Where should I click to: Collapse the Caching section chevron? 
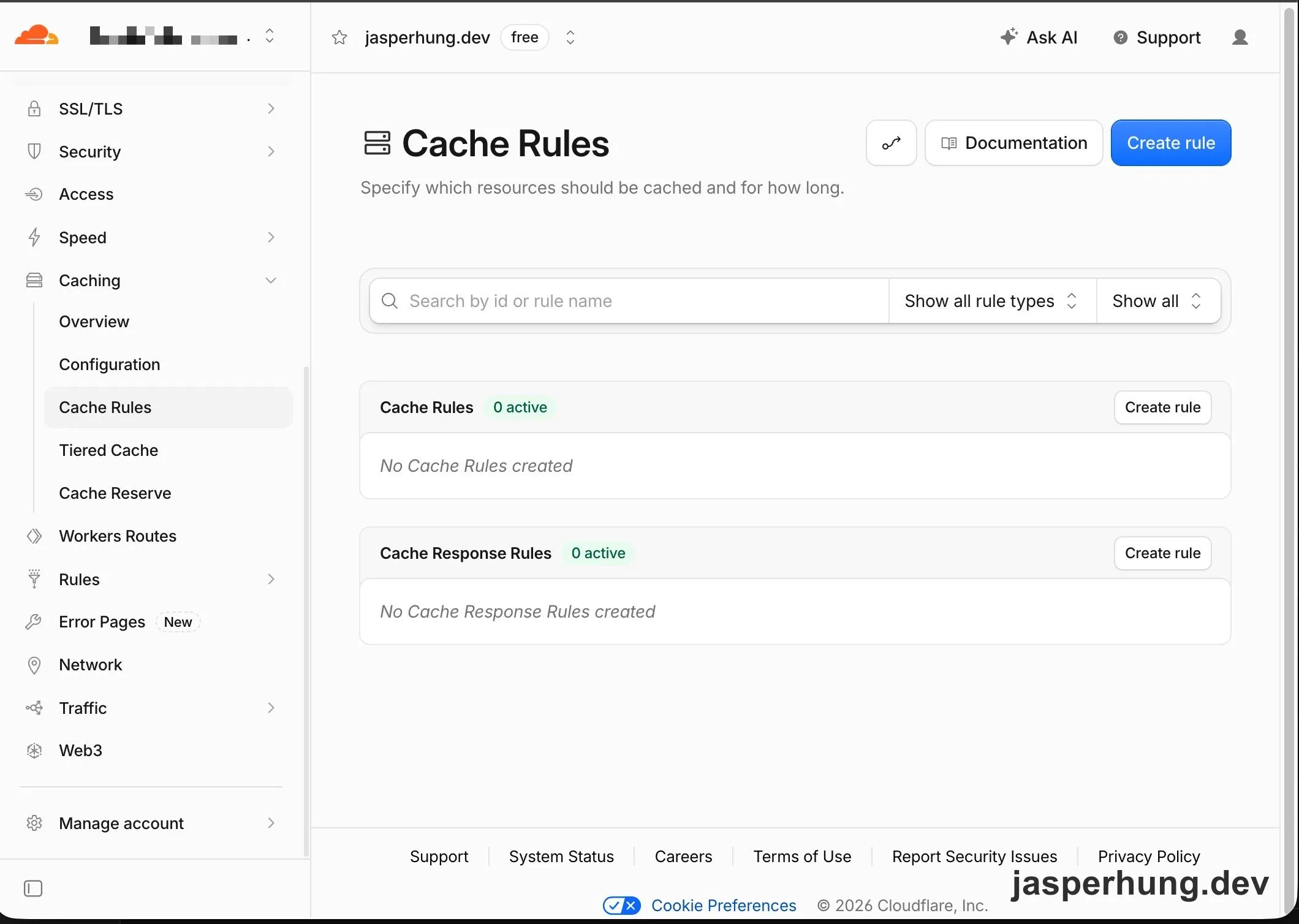coord(271,280)
